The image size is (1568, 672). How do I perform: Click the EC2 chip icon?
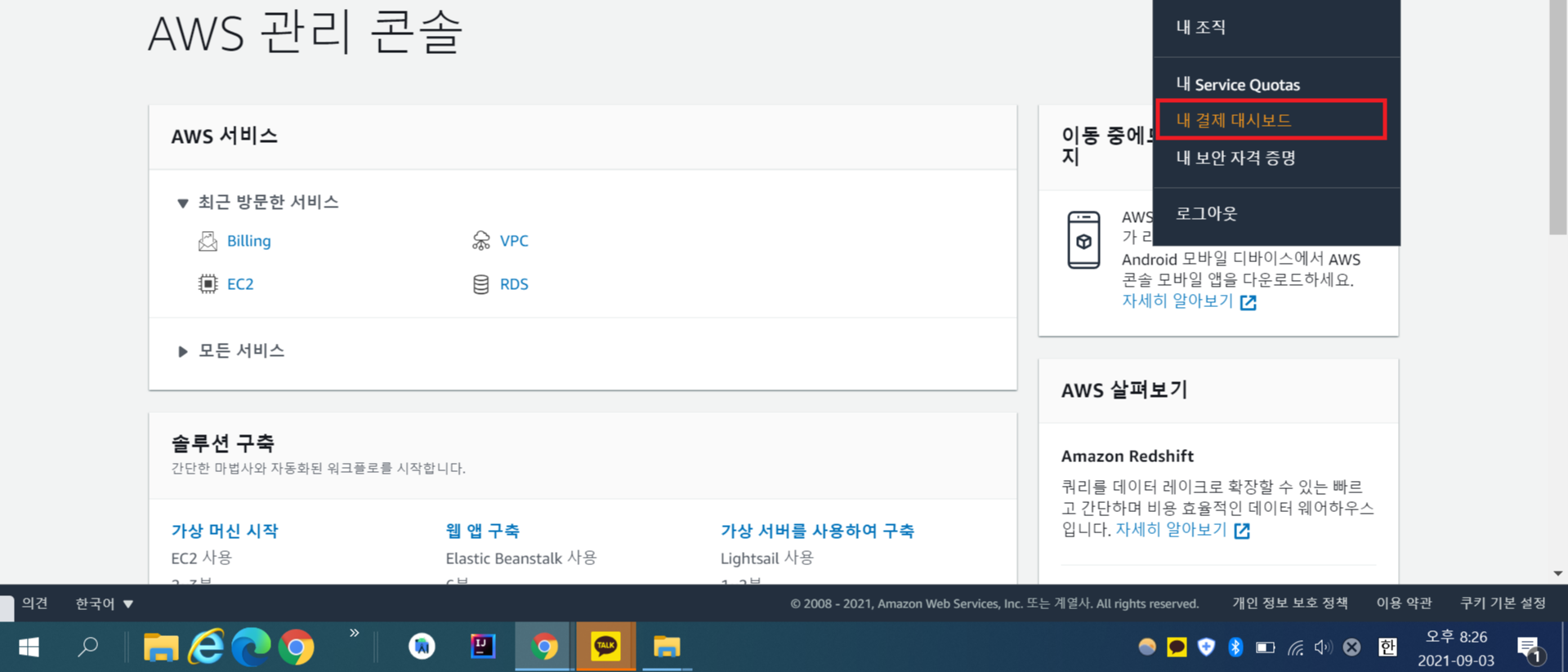tap(208, 283)
